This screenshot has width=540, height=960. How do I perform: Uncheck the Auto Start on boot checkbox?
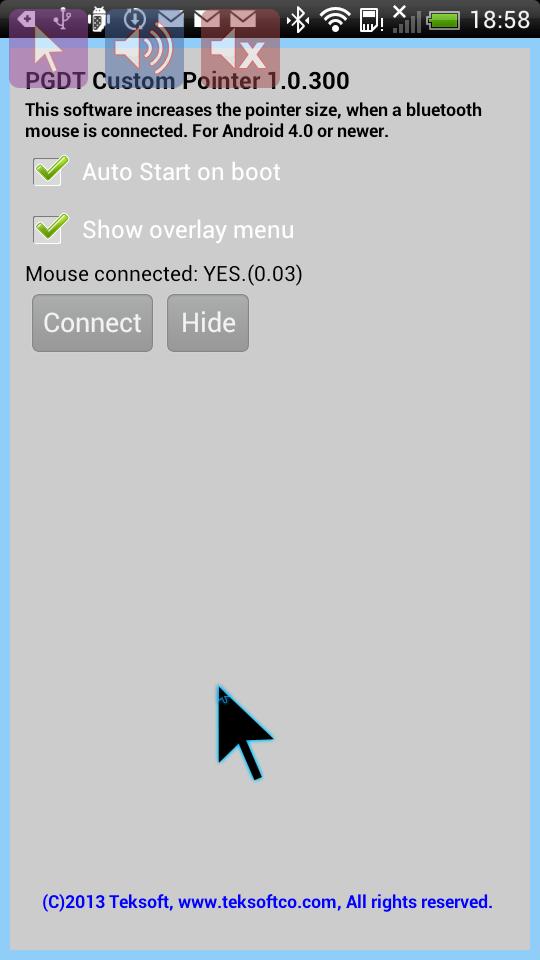[x=48, y=171]
